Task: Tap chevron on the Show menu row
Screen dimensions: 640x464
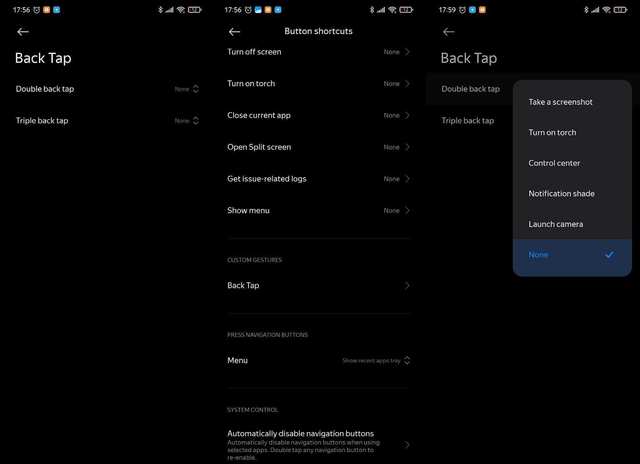Action: point(407,211)
